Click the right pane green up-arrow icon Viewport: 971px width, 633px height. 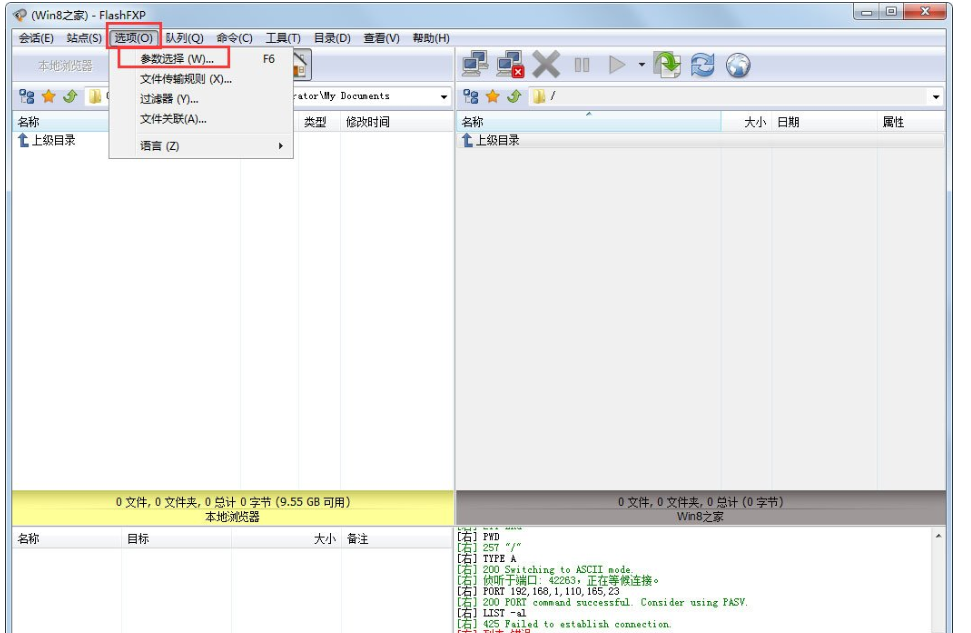tap(514, 97)
